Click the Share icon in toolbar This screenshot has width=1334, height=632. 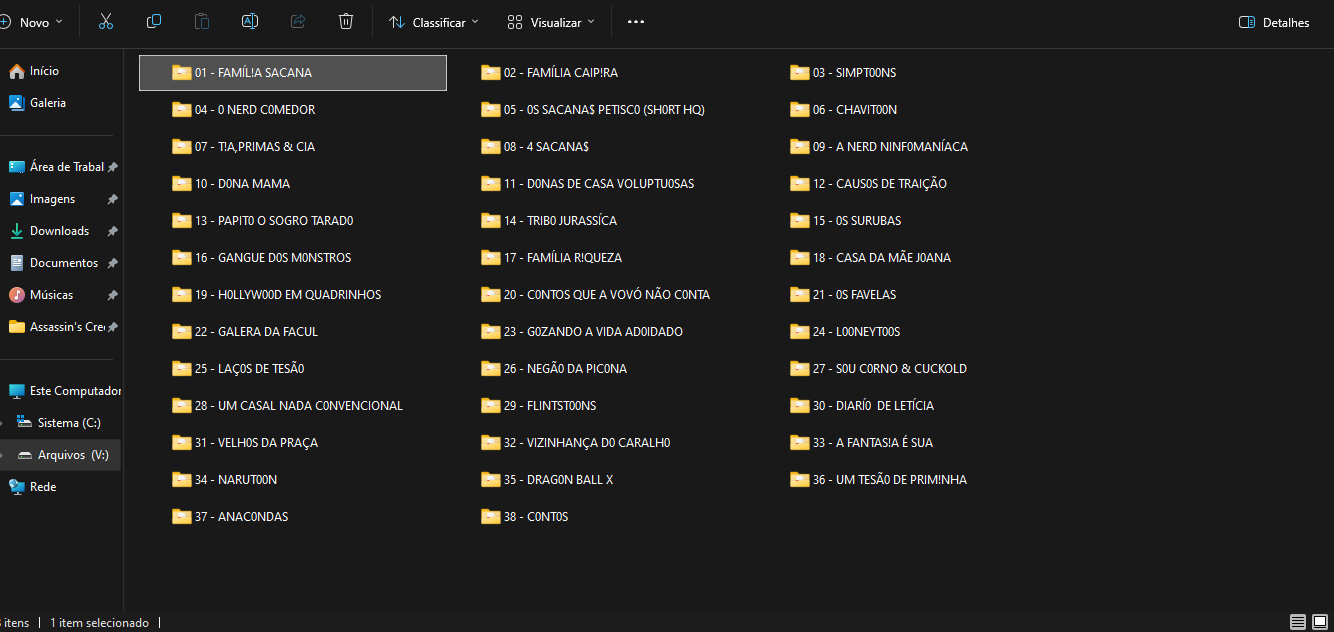click(x=298, y=22)
